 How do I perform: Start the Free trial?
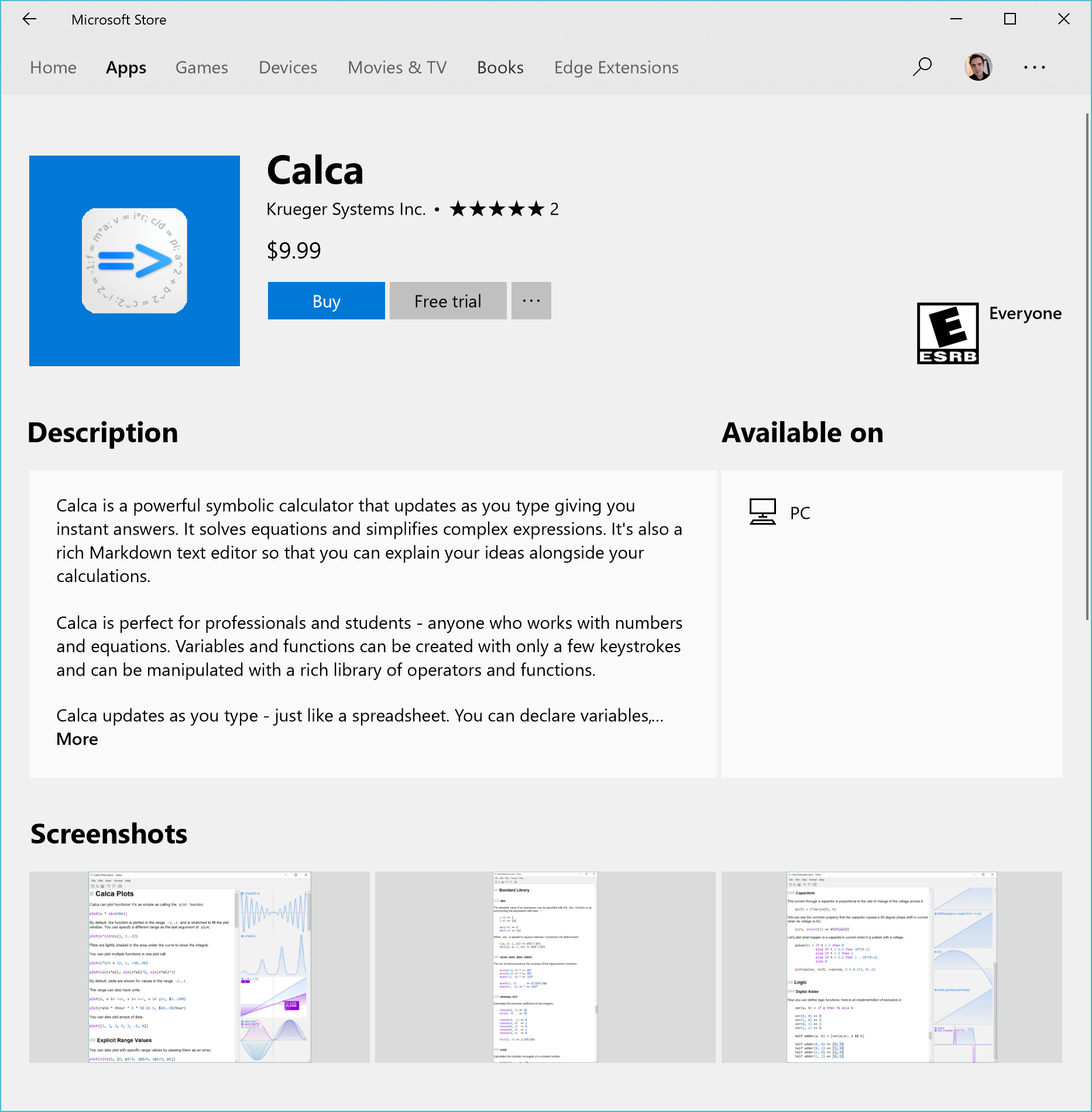[448, 301]
